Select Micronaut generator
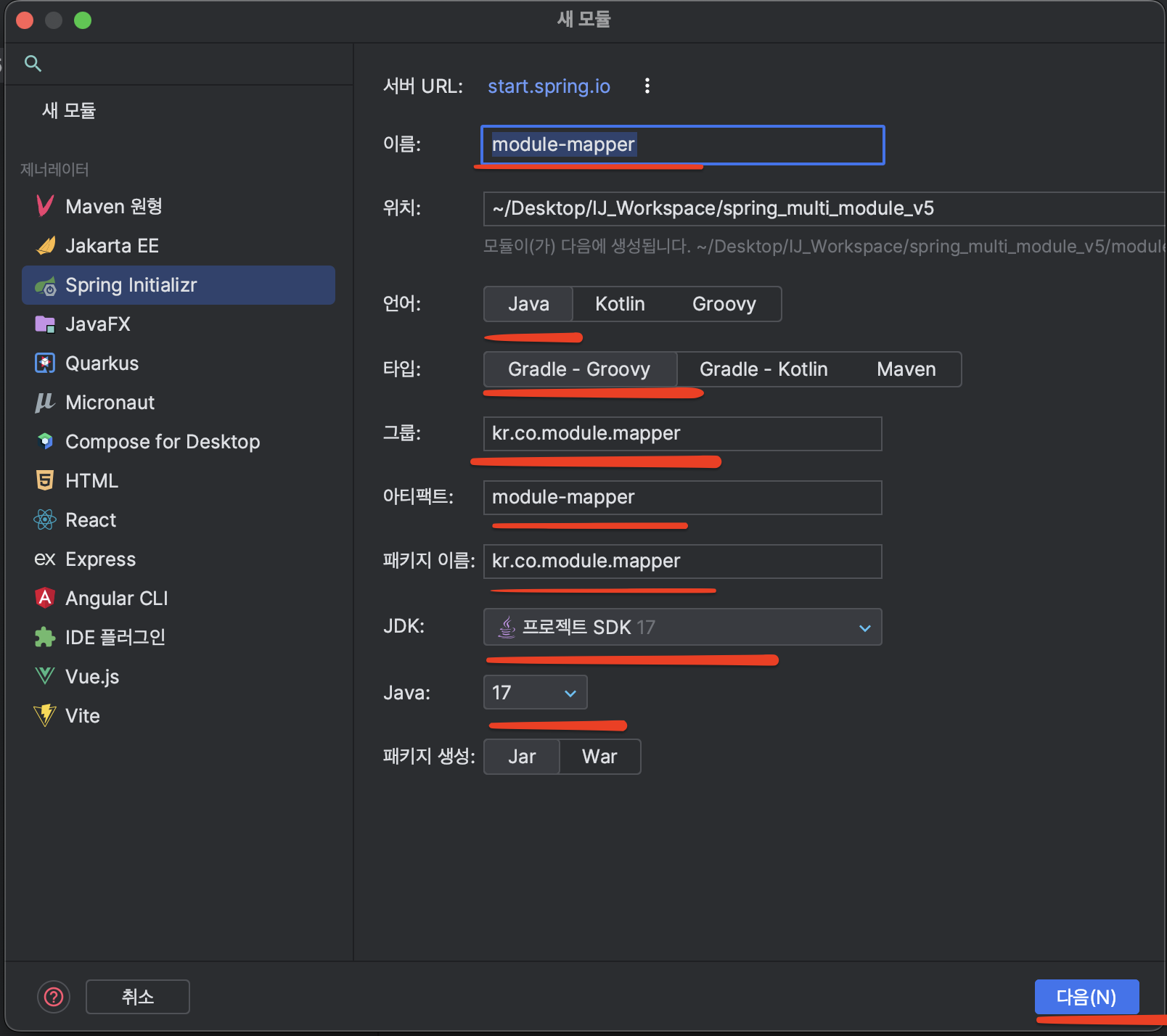1167x1036 pixels. pos(179,403)
